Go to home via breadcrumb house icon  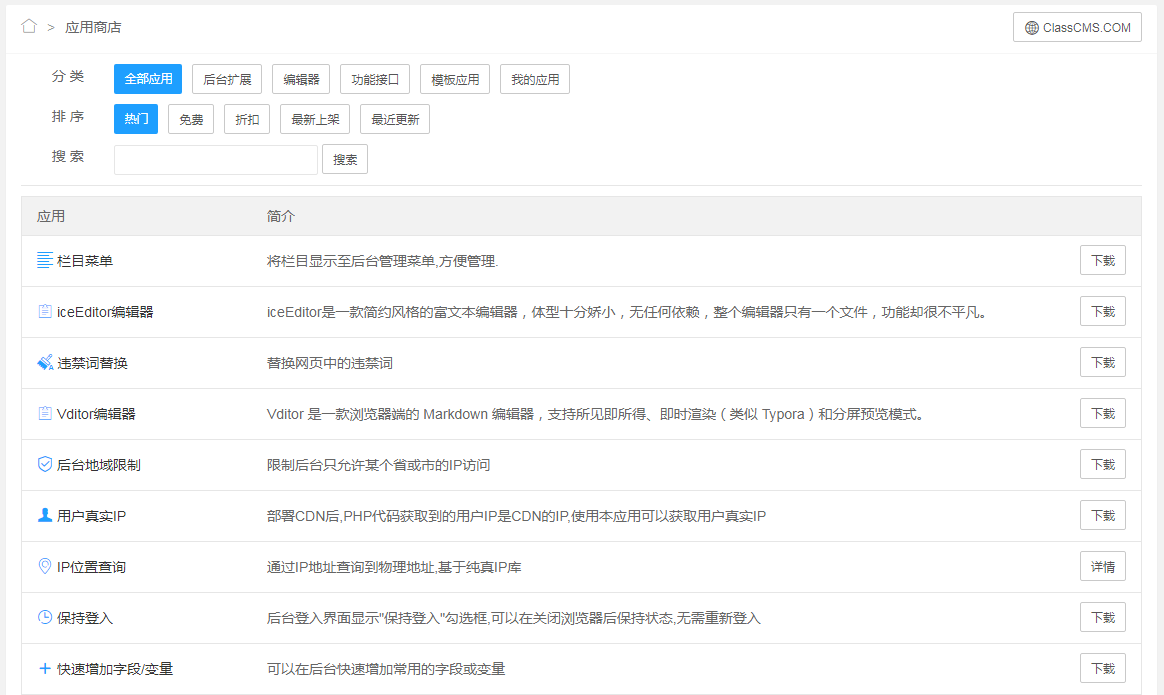(x=29, y=27)
